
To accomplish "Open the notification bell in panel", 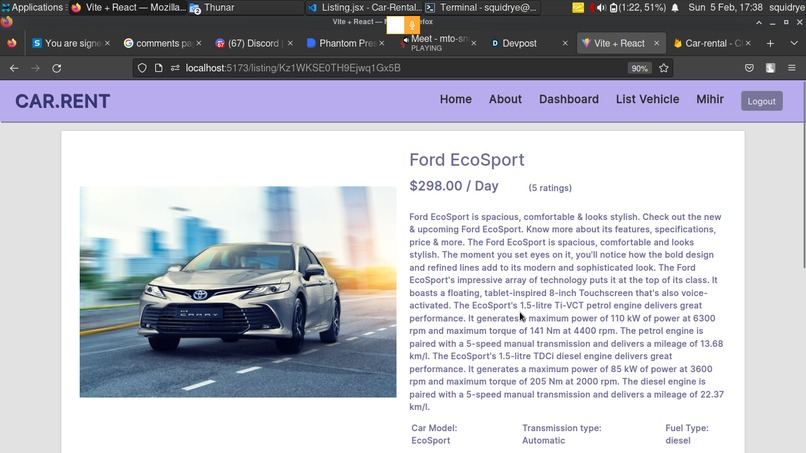I will [675, 7].
